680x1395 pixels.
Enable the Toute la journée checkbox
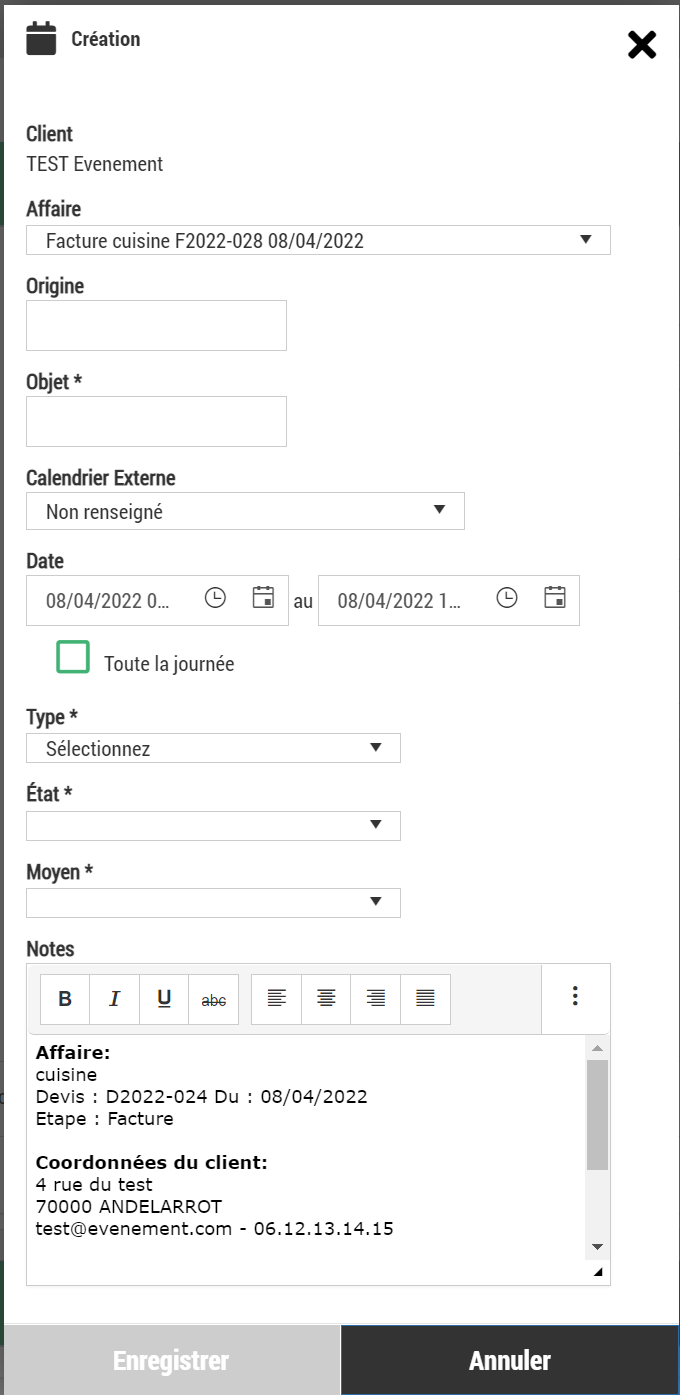coord(73,658)
